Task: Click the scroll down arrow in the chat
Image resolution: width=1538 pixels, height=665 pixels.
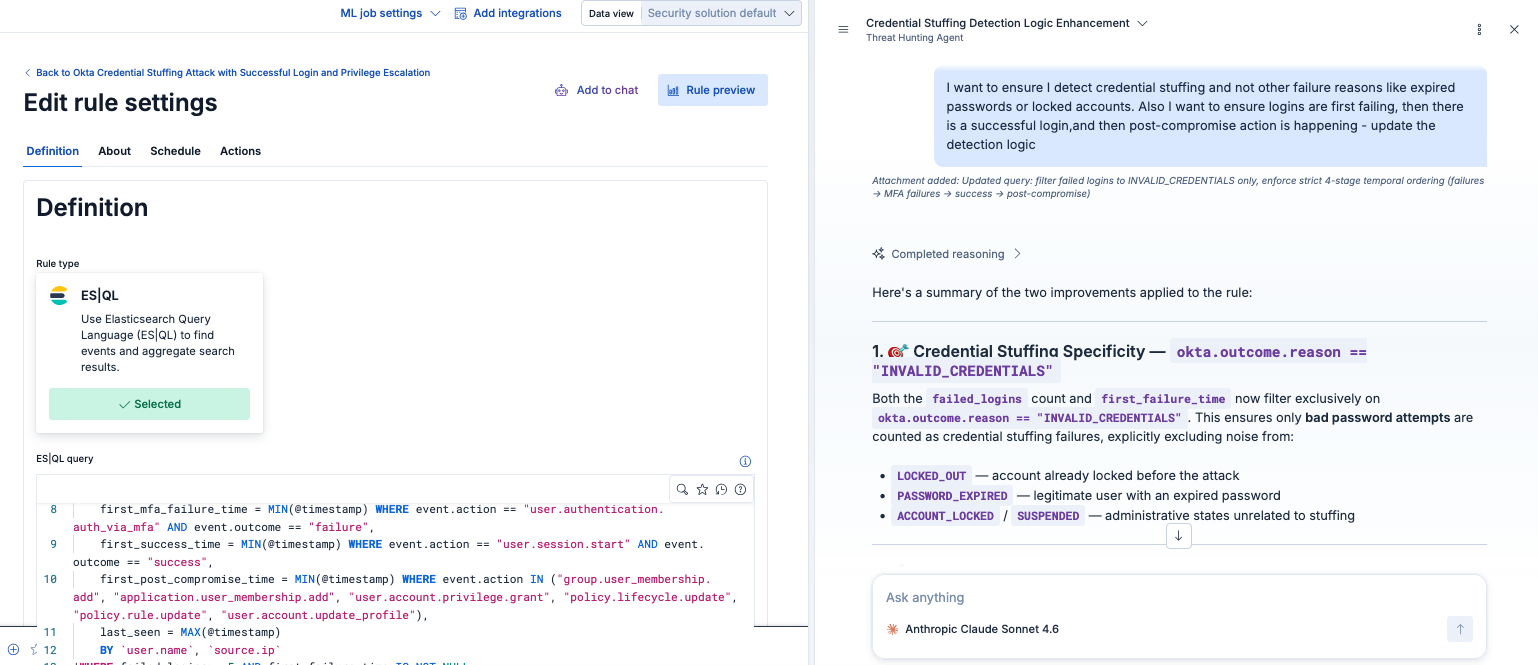Action: click(1178, 536)
